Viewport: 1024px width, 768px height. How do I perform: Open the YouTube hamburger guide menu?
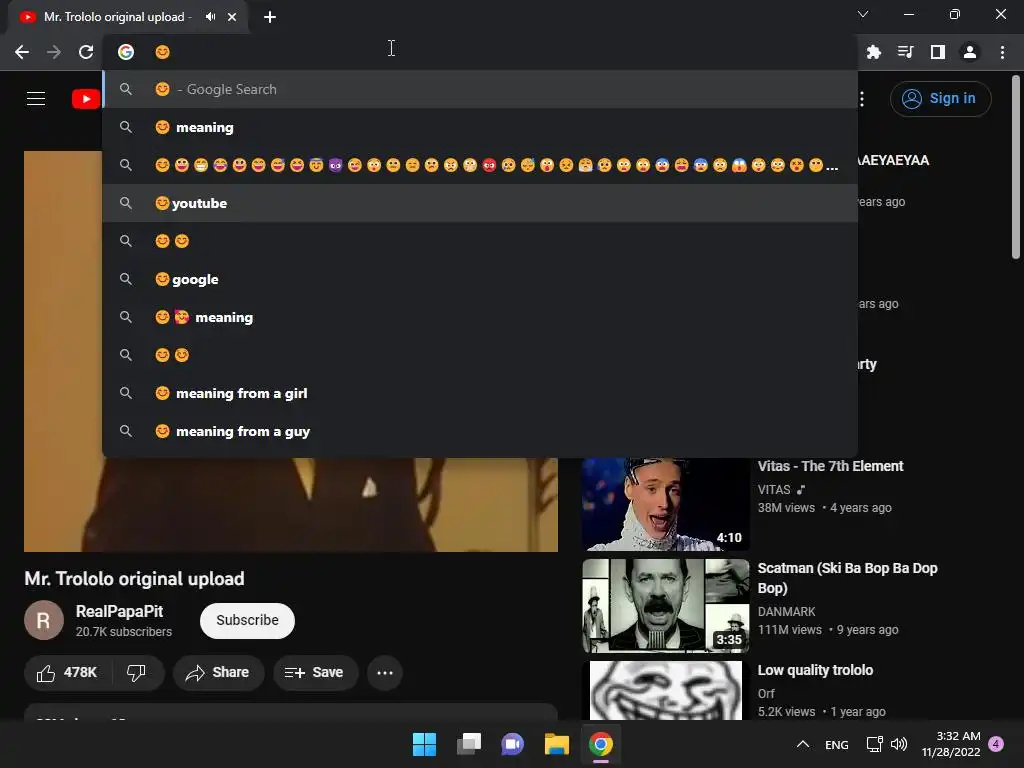pos(36,99)
